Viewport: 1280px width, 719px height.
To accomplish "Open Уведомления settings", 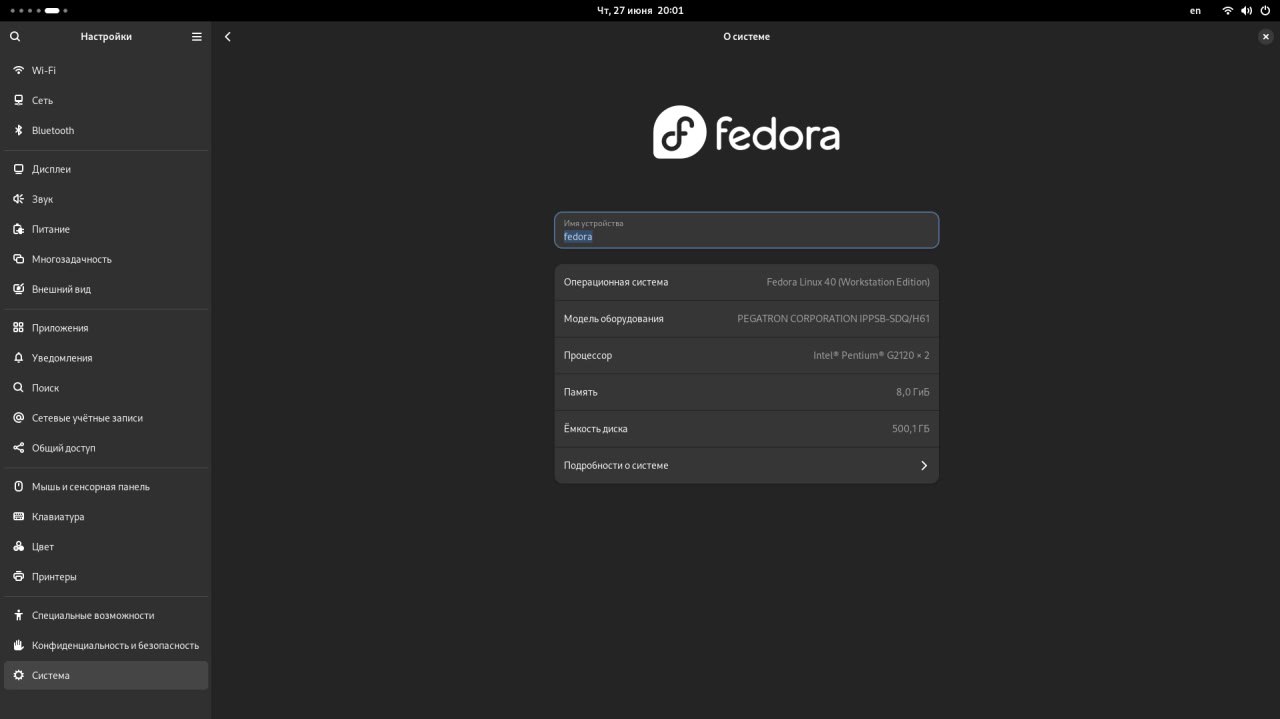I will [x=106, y=358].
